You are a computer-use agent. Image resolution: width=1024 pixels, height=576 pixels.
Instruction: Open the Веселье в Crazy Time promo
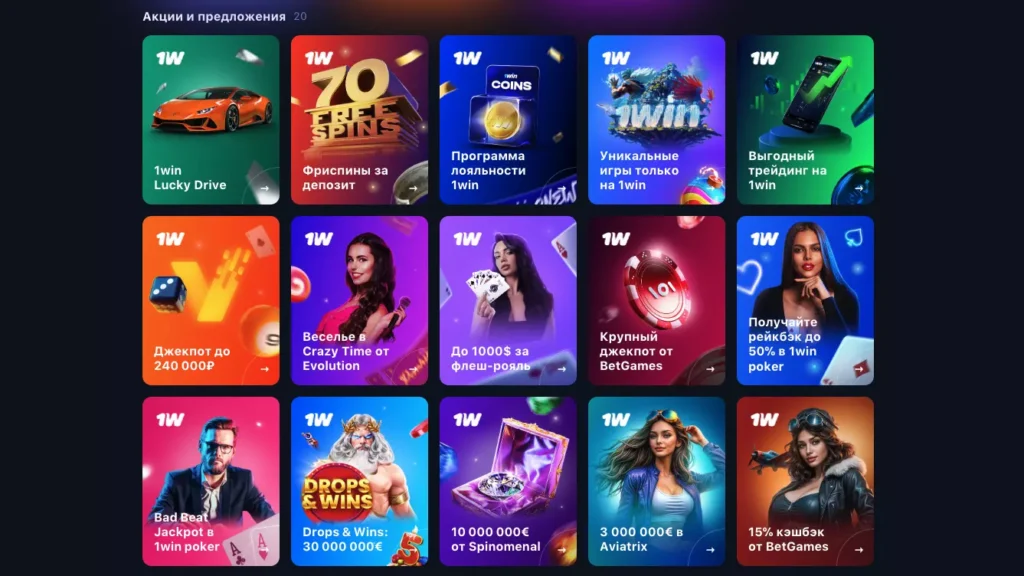(359, 300)
